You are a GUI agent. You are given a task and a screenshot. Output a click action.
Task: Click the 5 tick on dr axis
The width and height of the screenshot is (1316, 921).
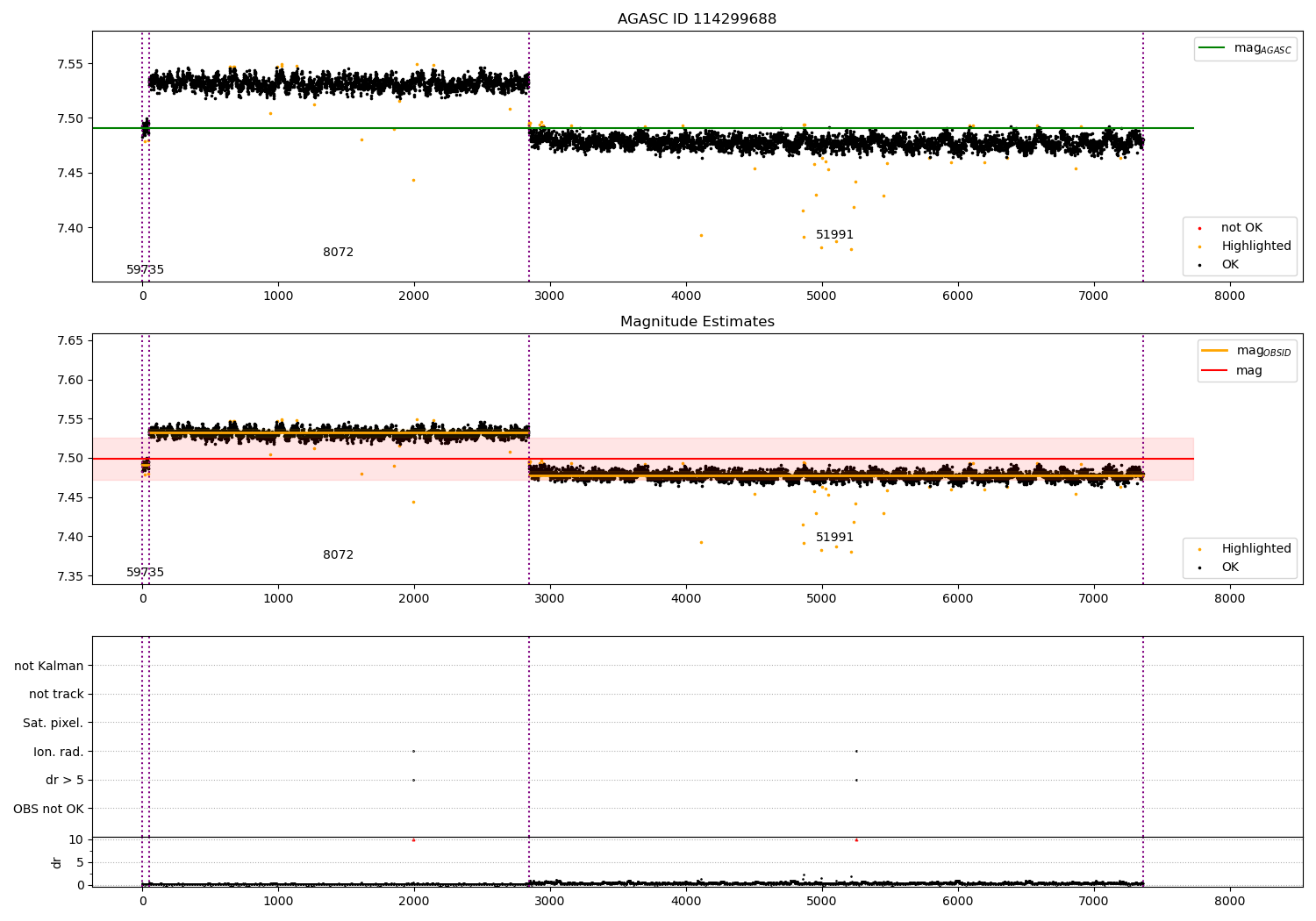tap(81, 862)
